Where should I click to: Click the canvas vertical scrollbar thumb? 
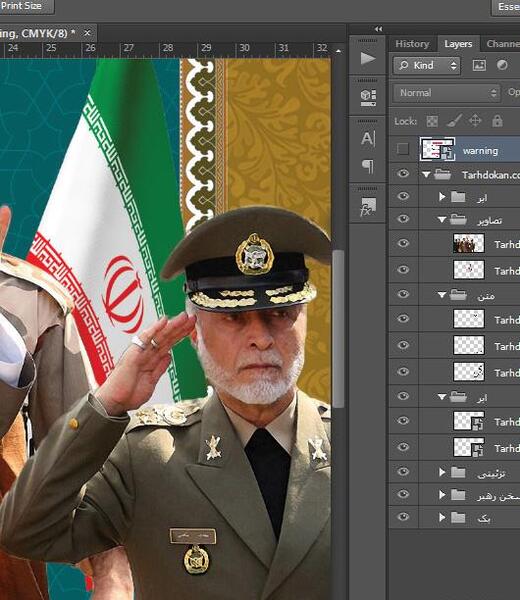point(338,329)
